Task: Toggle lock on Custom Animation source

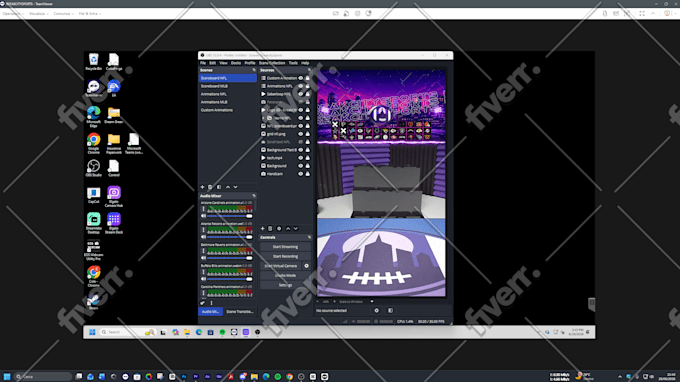Action: pyautogui.click(x=307, y=78)
